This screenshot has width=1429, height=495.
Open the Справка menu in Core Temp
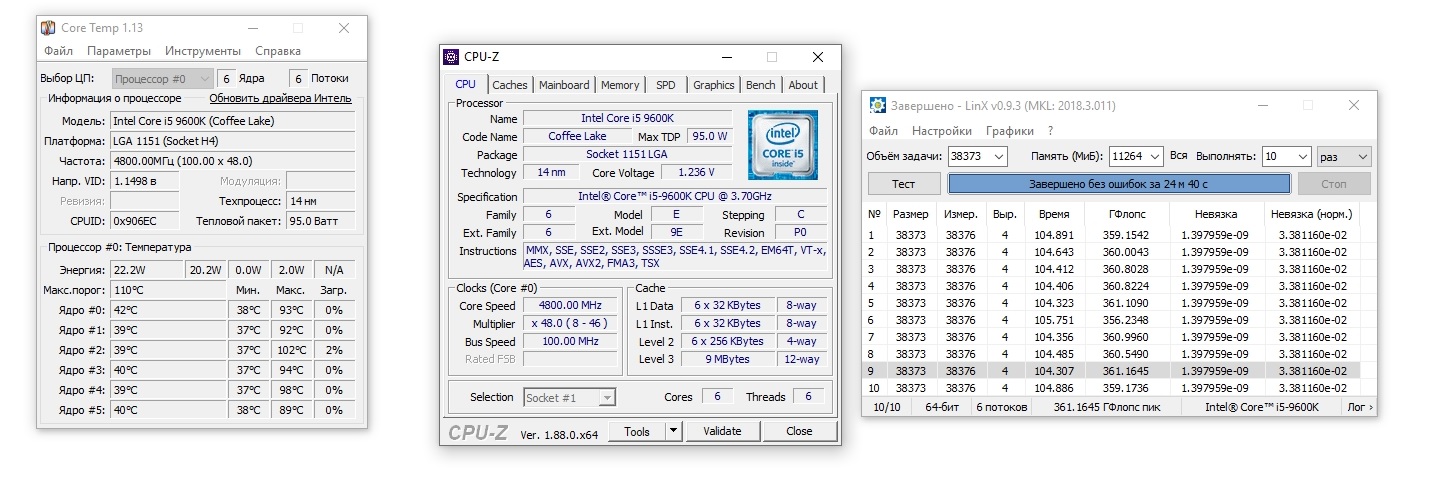point(278,51)
